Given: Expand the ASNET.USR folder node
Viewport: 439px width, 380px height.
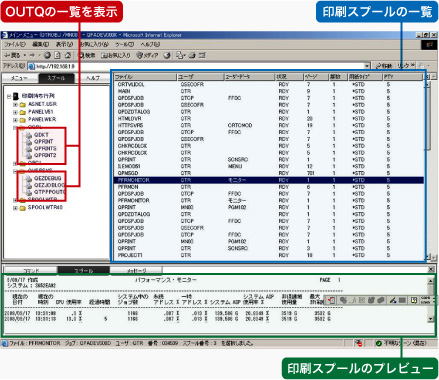Looking at the screenshot, I should pyautogui.click(x=15, y=104).
